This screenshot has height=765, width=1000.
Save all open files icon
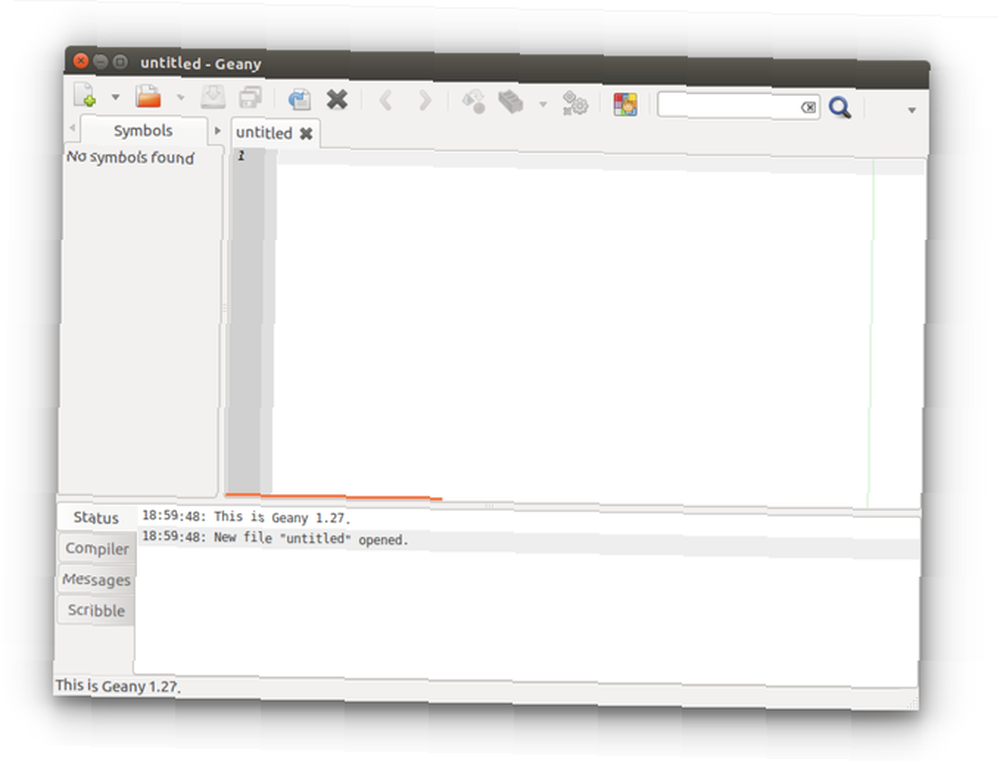(x=250, y=98)
